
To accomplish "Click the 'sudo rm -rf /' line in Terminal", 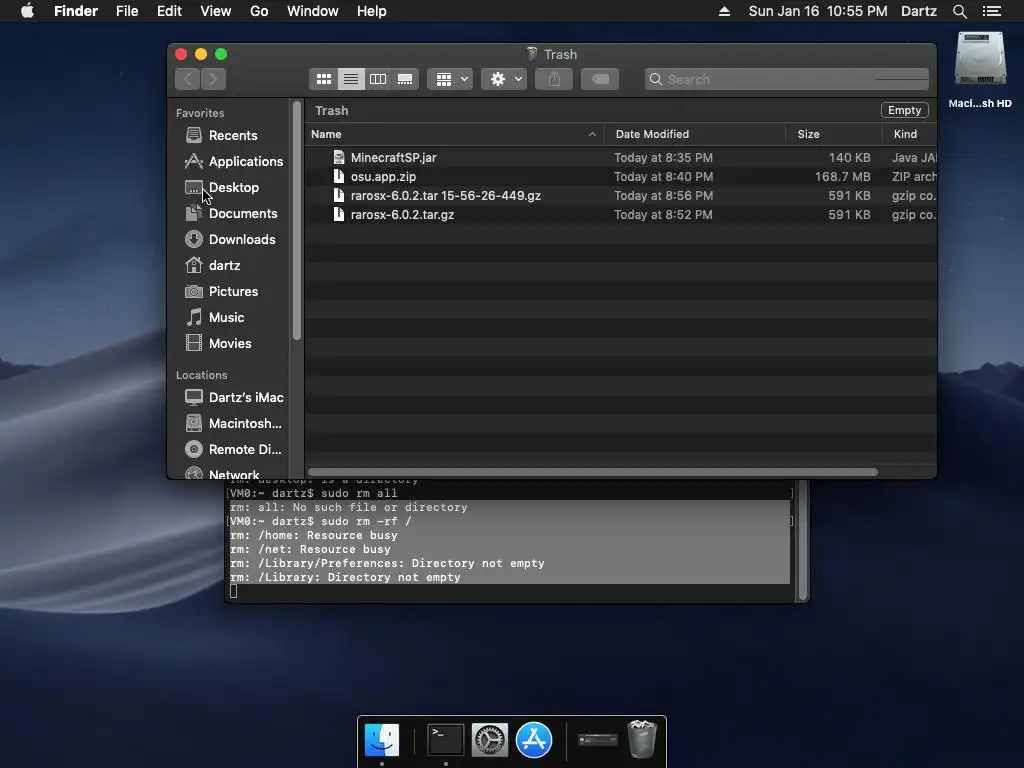I will coord(321,521).
